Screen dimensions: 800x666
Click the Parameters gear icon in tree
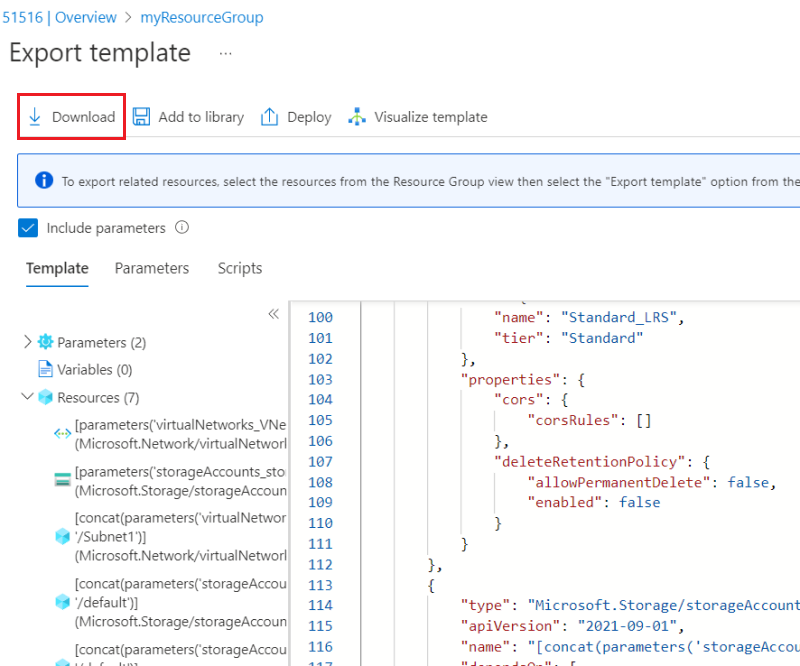45,342
